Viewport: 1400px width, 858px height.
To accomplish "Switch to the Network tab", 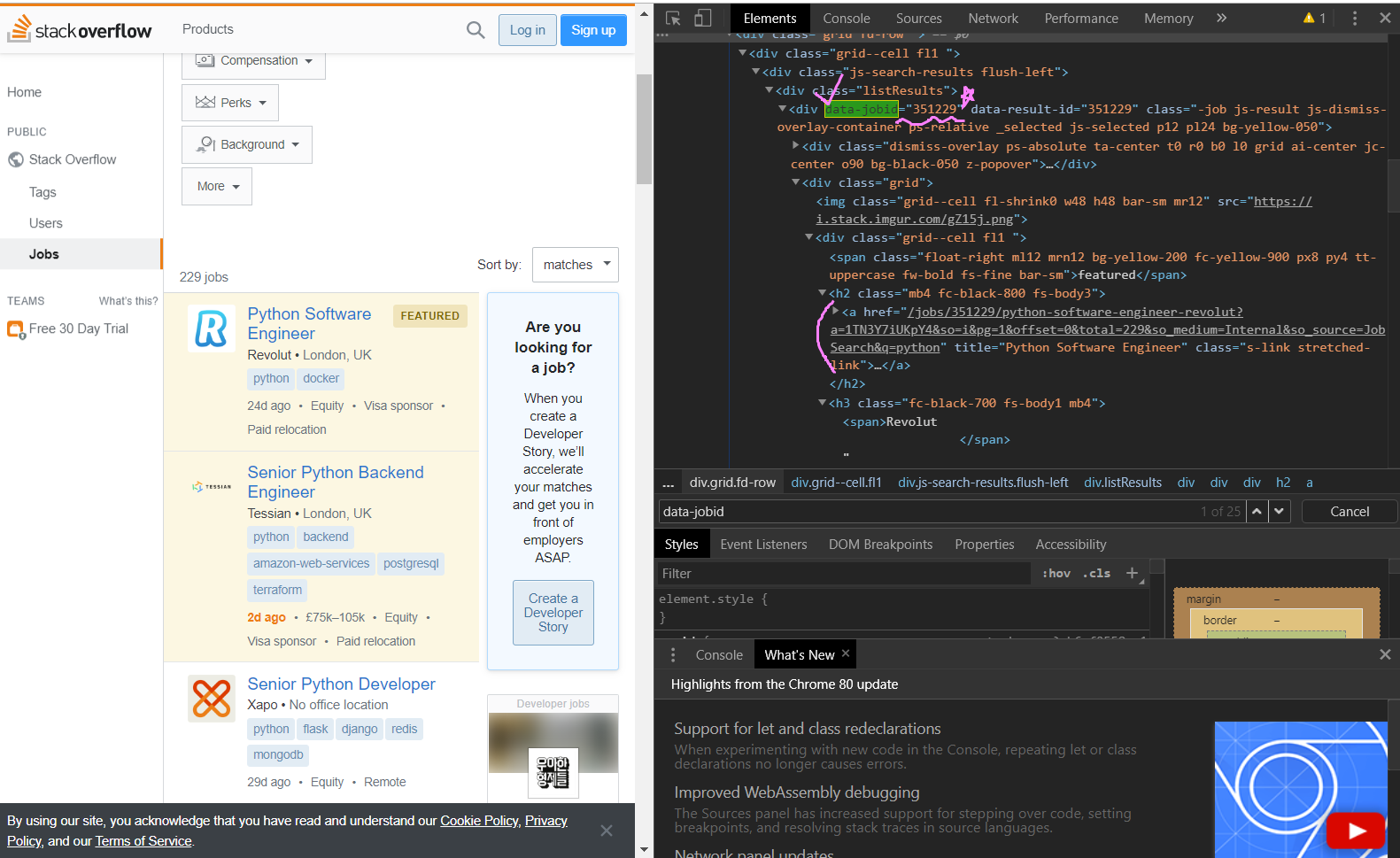I will 993,18.
